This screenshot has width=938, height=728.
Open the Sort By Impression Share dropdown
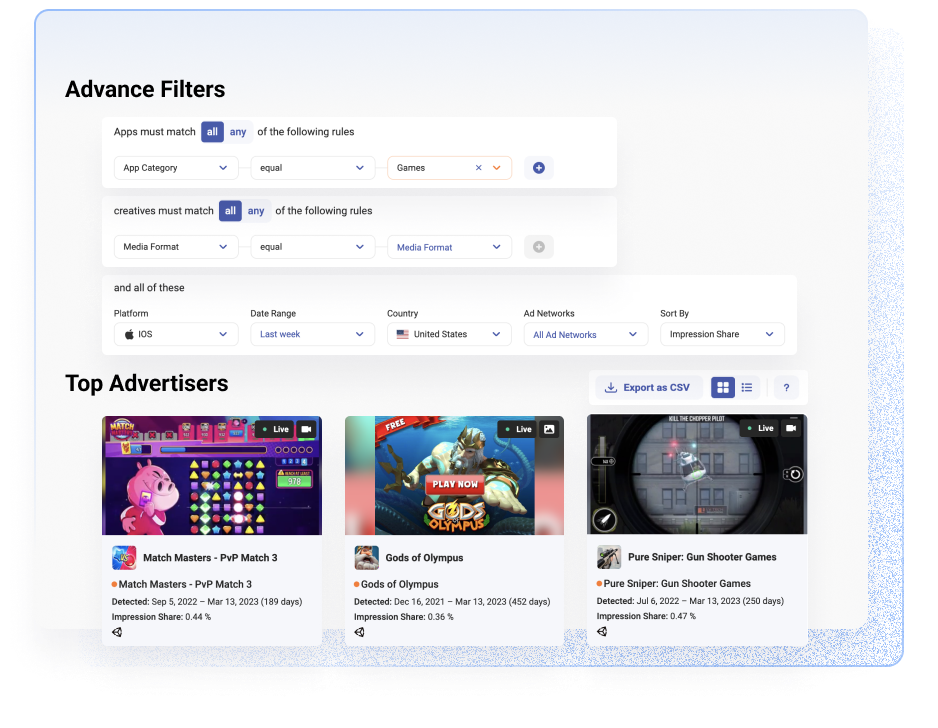pyautogui.click(x=722, y=334)
